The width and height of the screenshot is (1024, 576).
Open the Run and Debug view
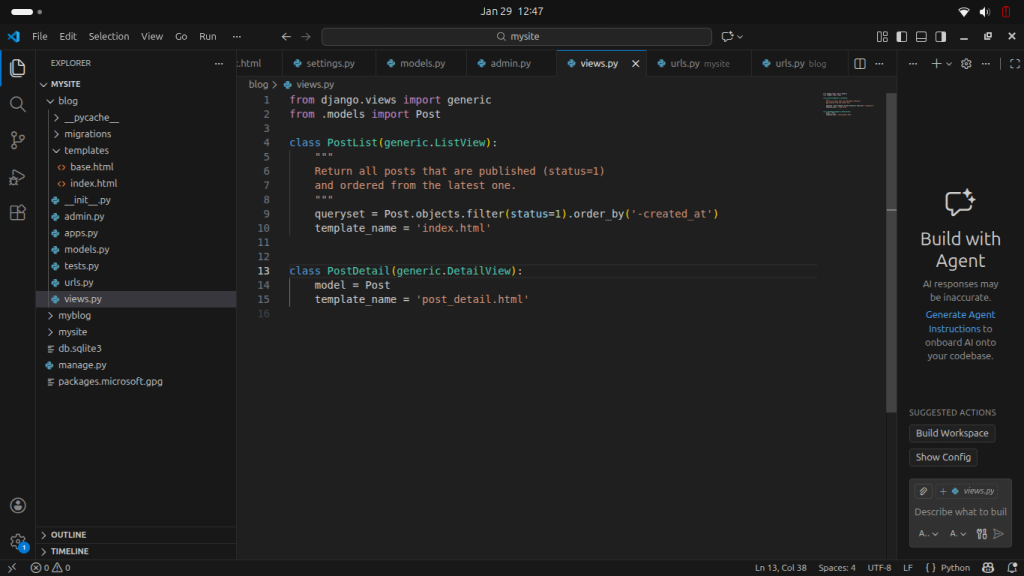click(17, 177)
